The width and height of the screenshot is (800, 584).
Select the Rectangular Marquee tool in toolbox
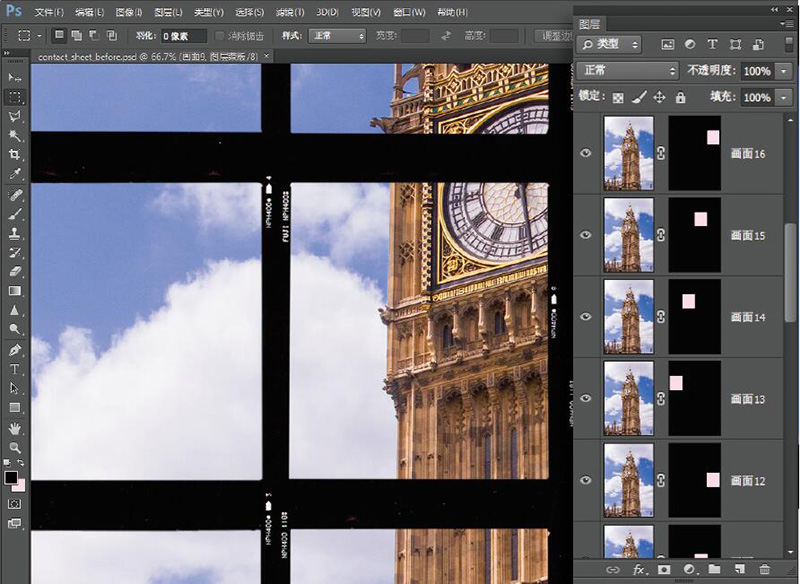[15, 97]
